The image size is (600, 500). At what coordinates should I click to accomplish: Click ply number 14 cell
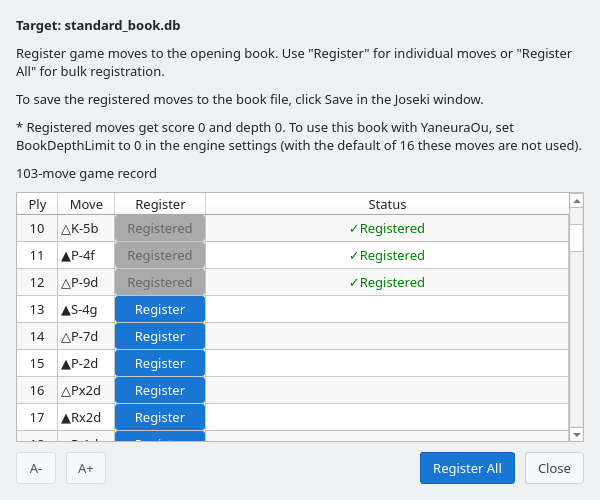(37, 336)
